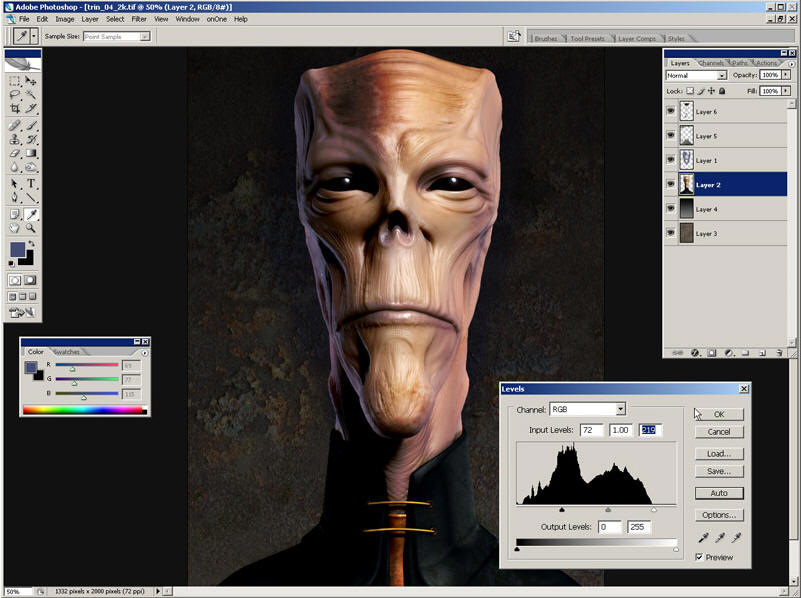
Task: Open the Fill slider arrow
Action: tap(786, 91)
